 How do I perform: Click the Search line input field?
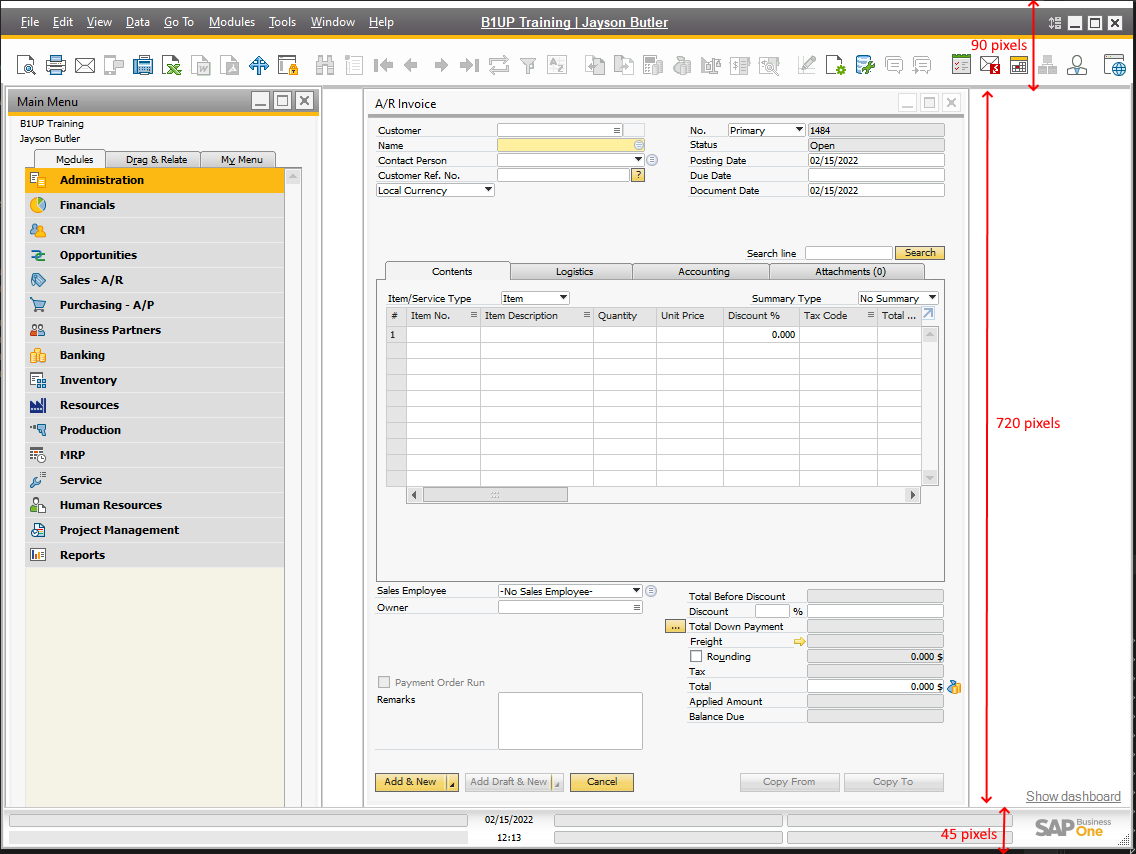(848, 253)
